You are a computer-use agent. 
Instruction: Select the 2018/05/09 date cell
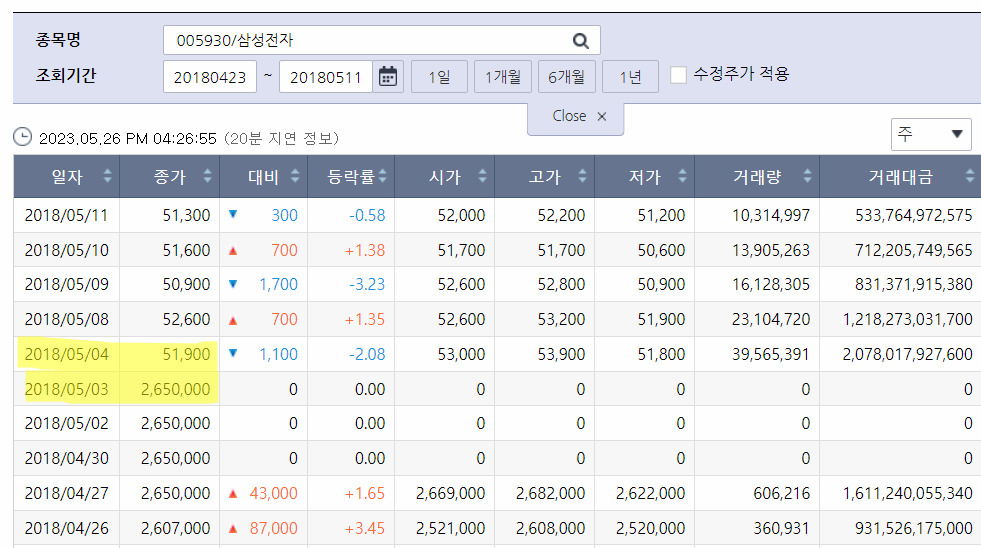click(67, 285)
